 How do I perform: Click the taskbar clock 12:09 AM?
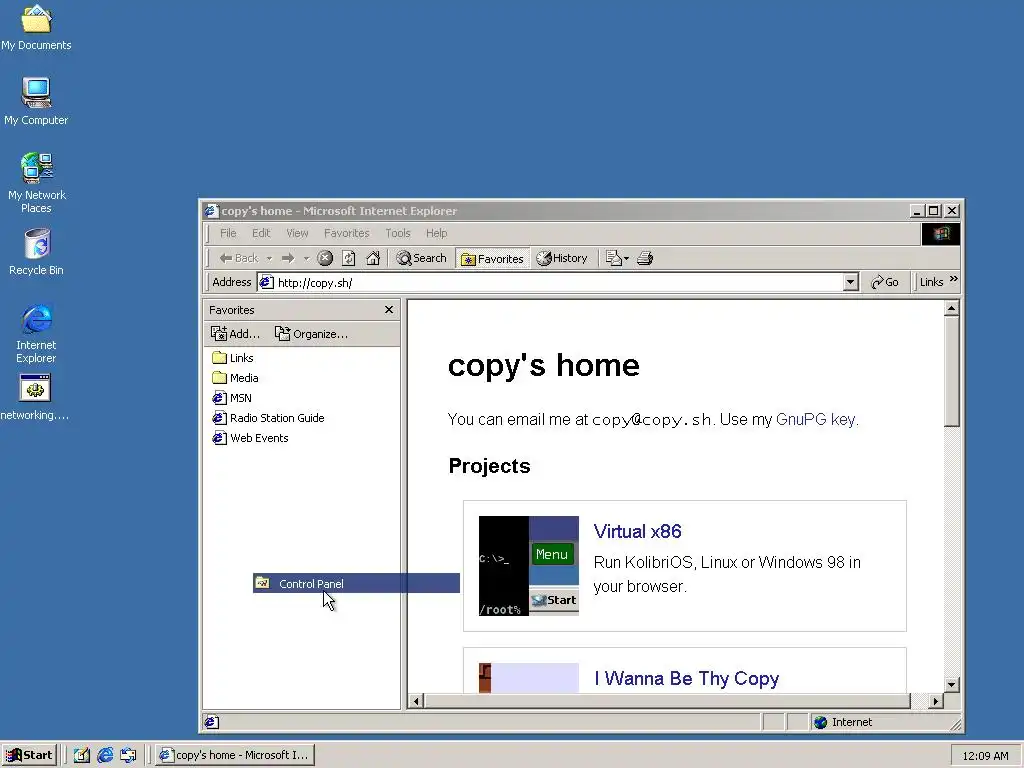point(985,756)
